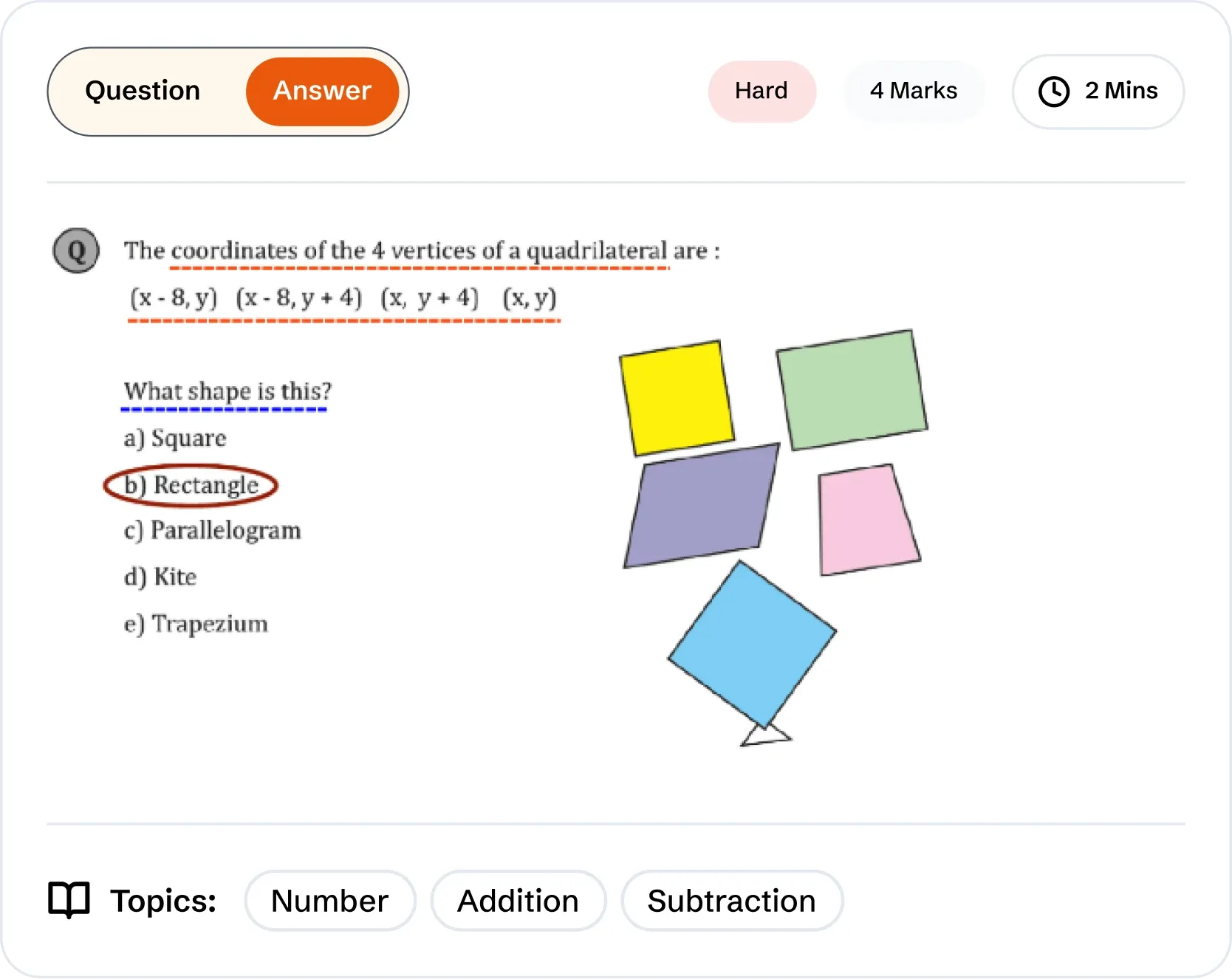Click the 4 Marks badge

tap(914, 91)
